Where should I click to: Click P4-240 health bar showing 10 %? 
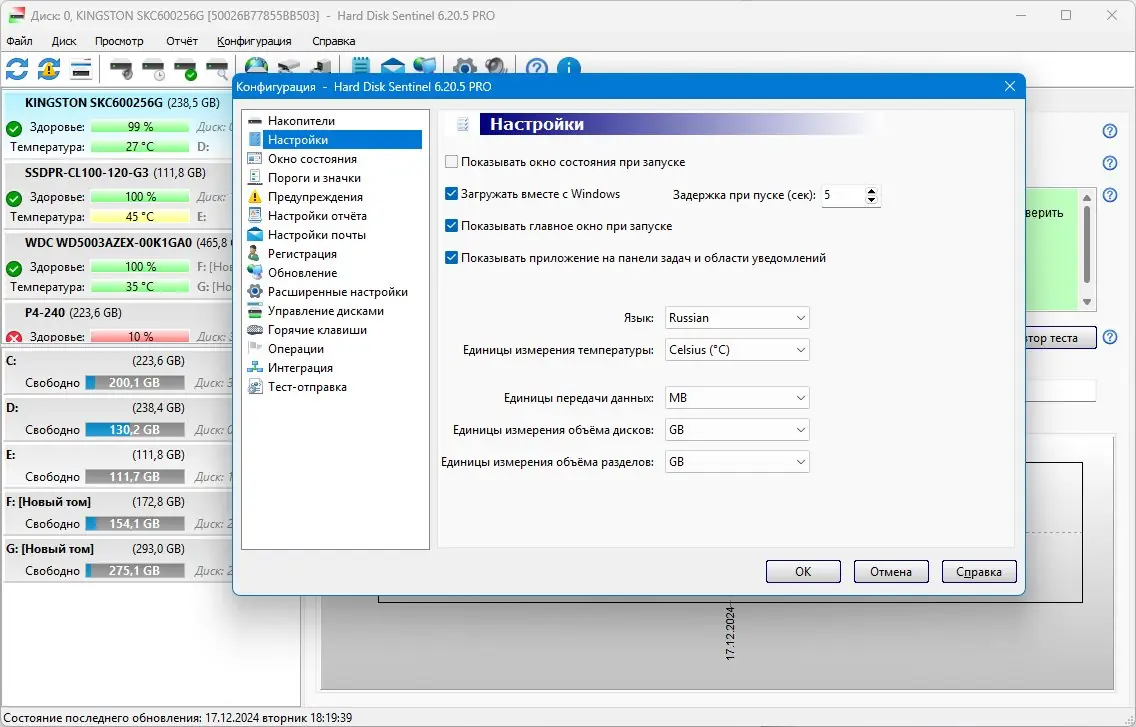[x=140, y=336]
